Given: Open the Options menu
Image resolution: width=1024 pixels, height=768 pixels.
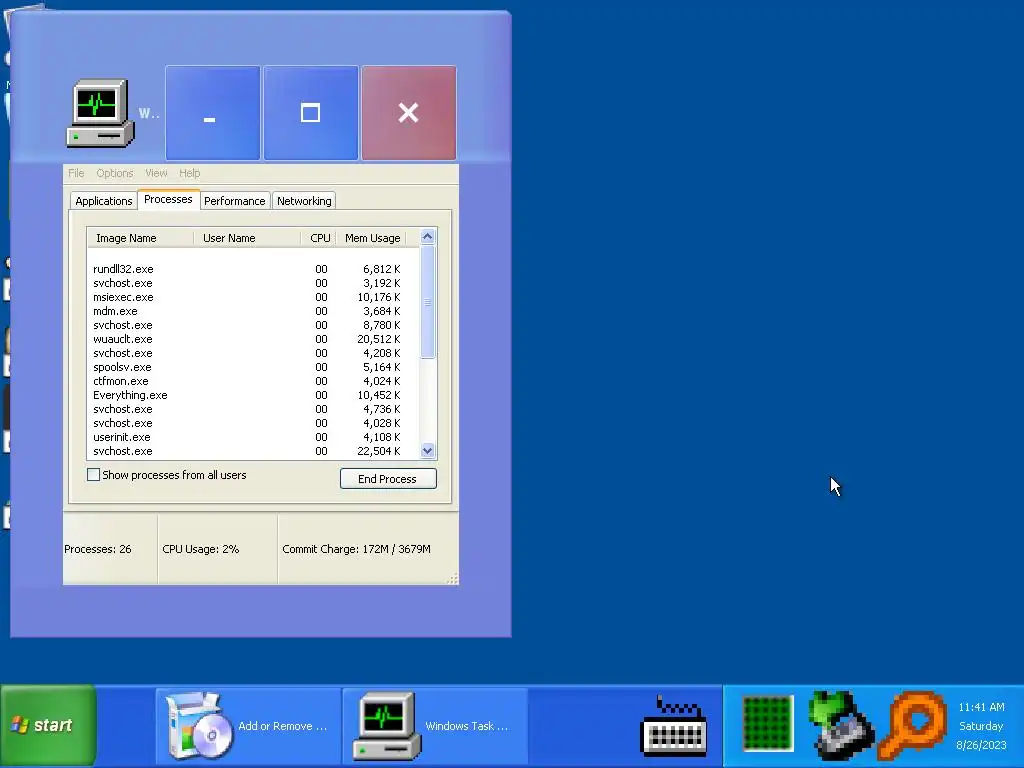Looking at the screenshot, I should click(x=114, y=173).
